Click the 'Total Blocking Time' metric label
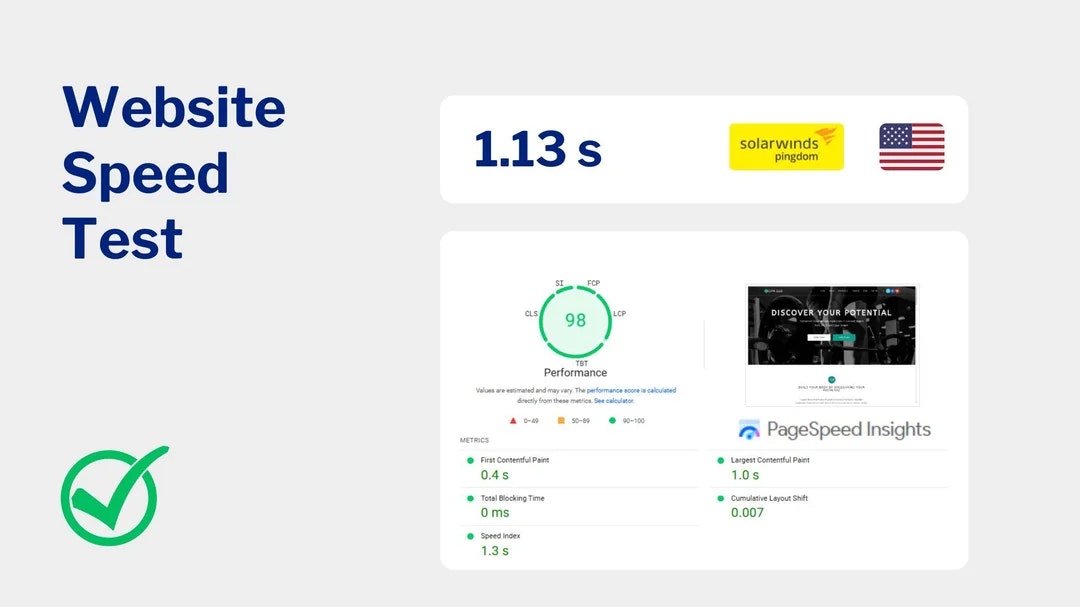The height and width of the screenshot is (607, 1080). pyautogui.click(x=512, y=498)
